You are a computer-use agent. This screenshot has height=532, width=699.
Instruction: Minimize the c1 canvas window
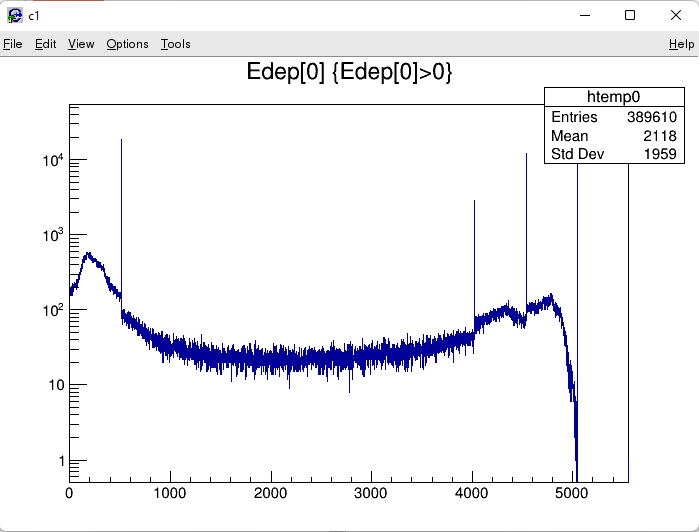tap(584, 15)
